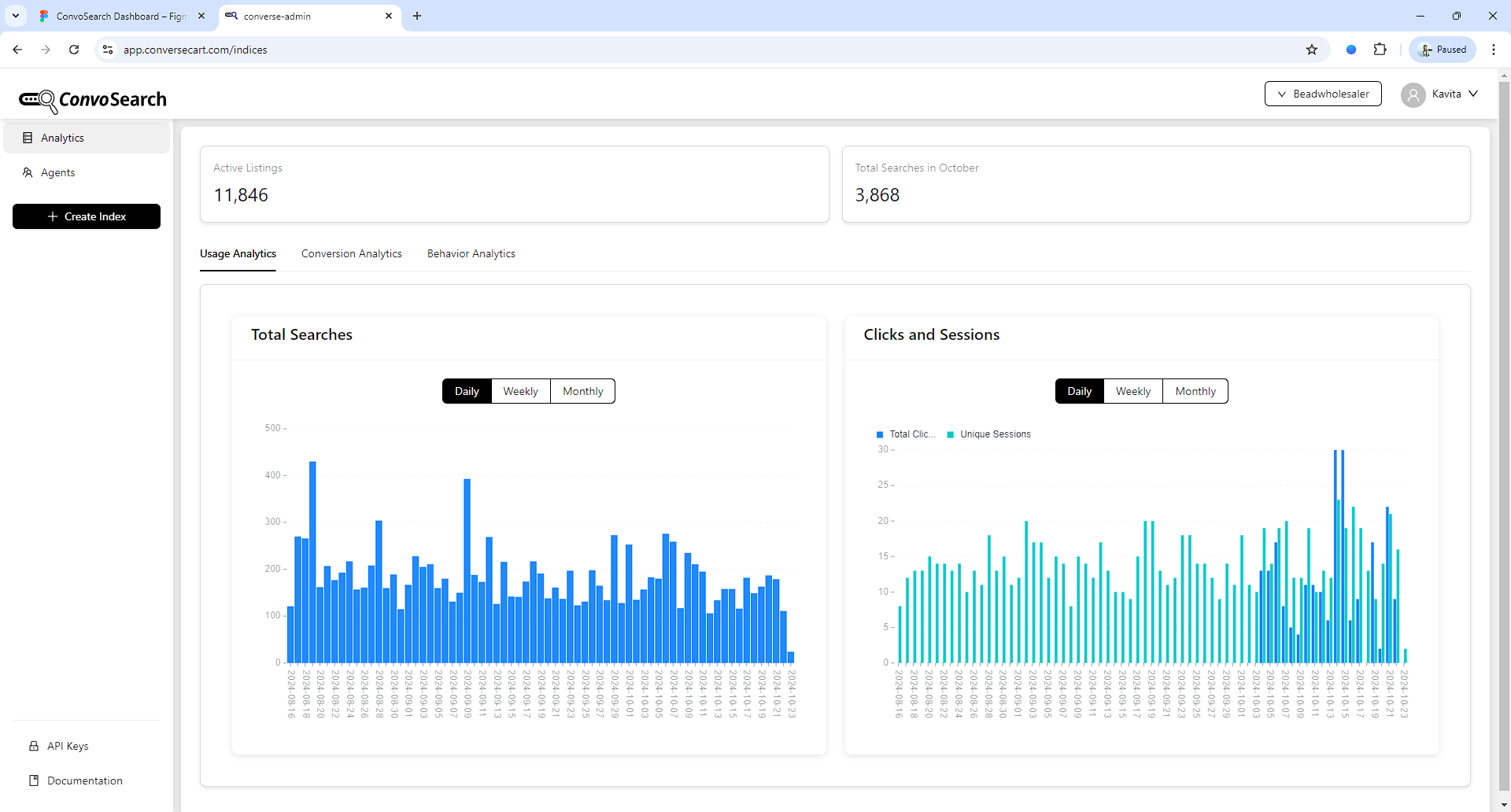The height and width of the screenshot is (812, 1511).
Task: Set Clicks and Sessions chart to Monthly
Action: (1195, 391)
